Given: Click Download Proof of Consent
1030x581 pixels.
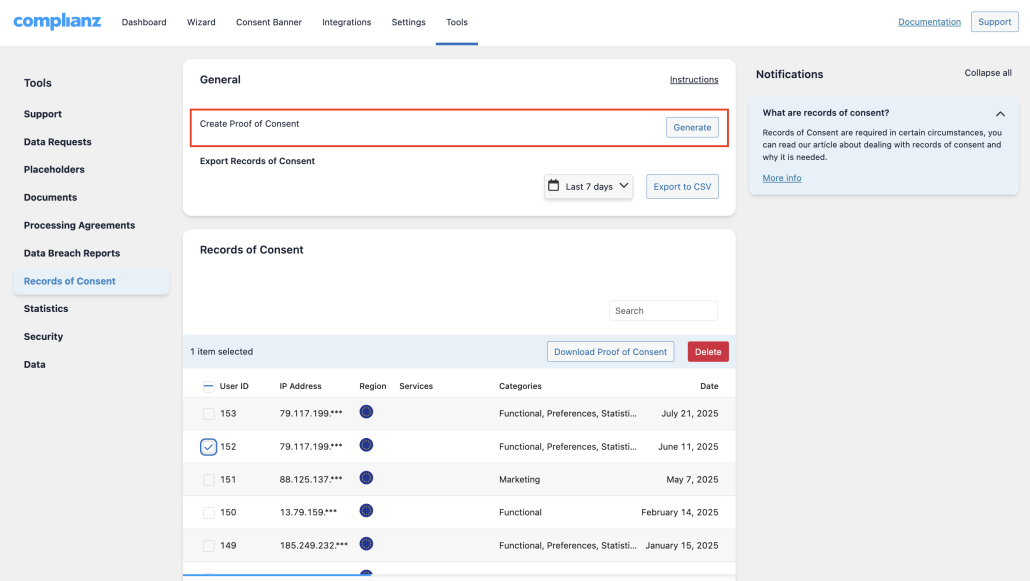Looking at the screenshot, I should coord(610,352).
